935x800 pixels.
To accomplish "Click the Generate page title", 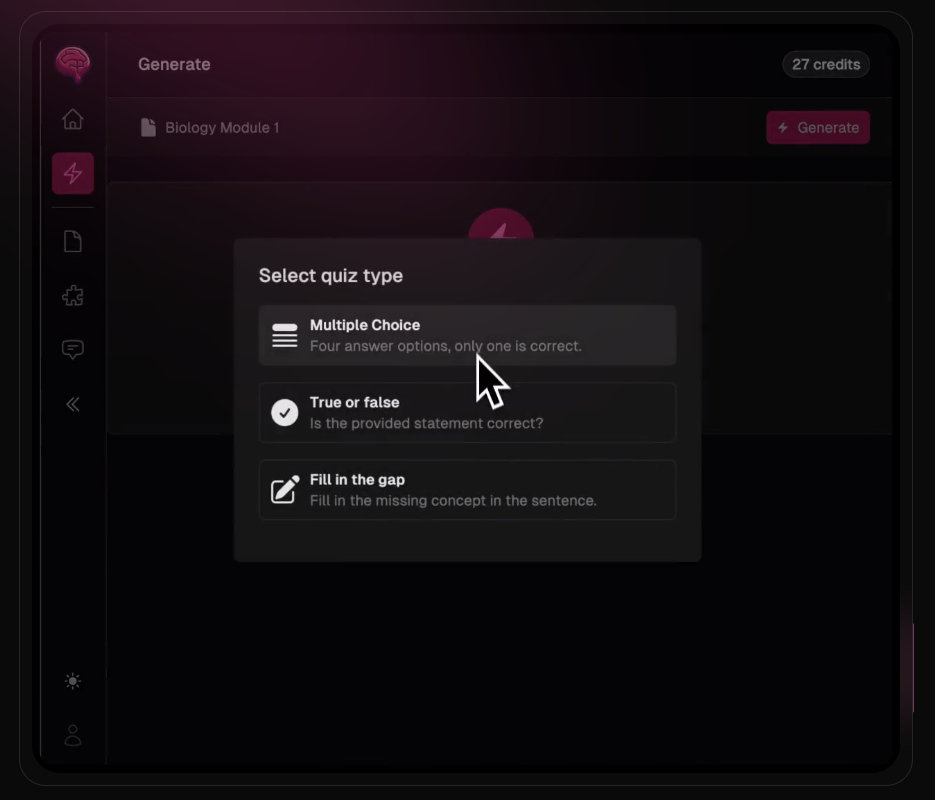I will tap(174, 64).
